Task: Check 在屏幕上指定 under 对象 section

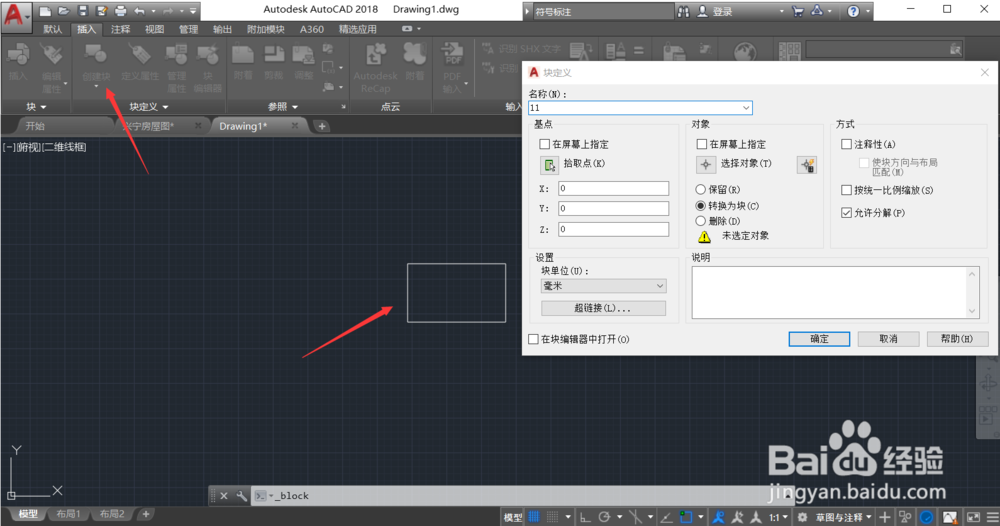Action: click(x=702, y=145)
